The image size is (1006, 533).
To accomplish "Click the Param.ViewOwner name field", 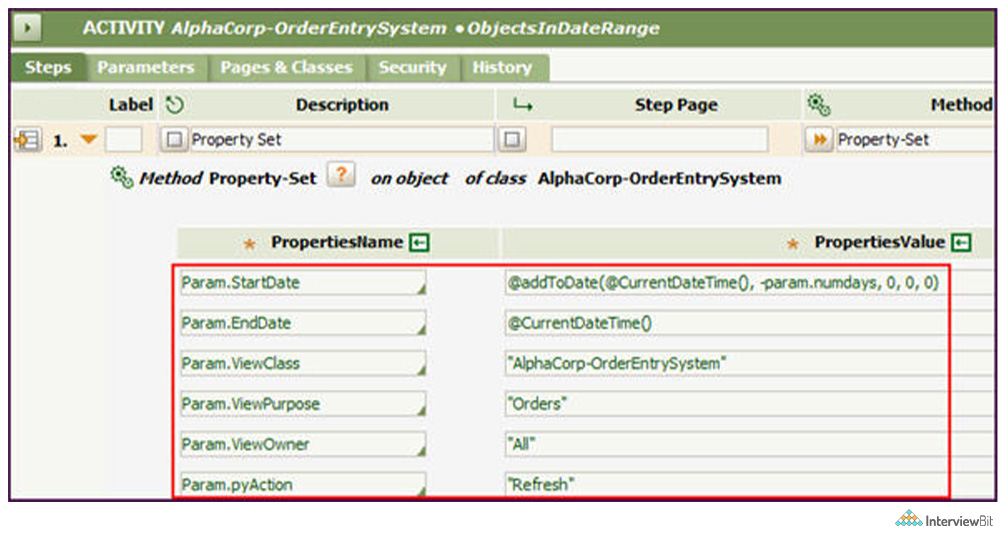I will click(303, 444).
